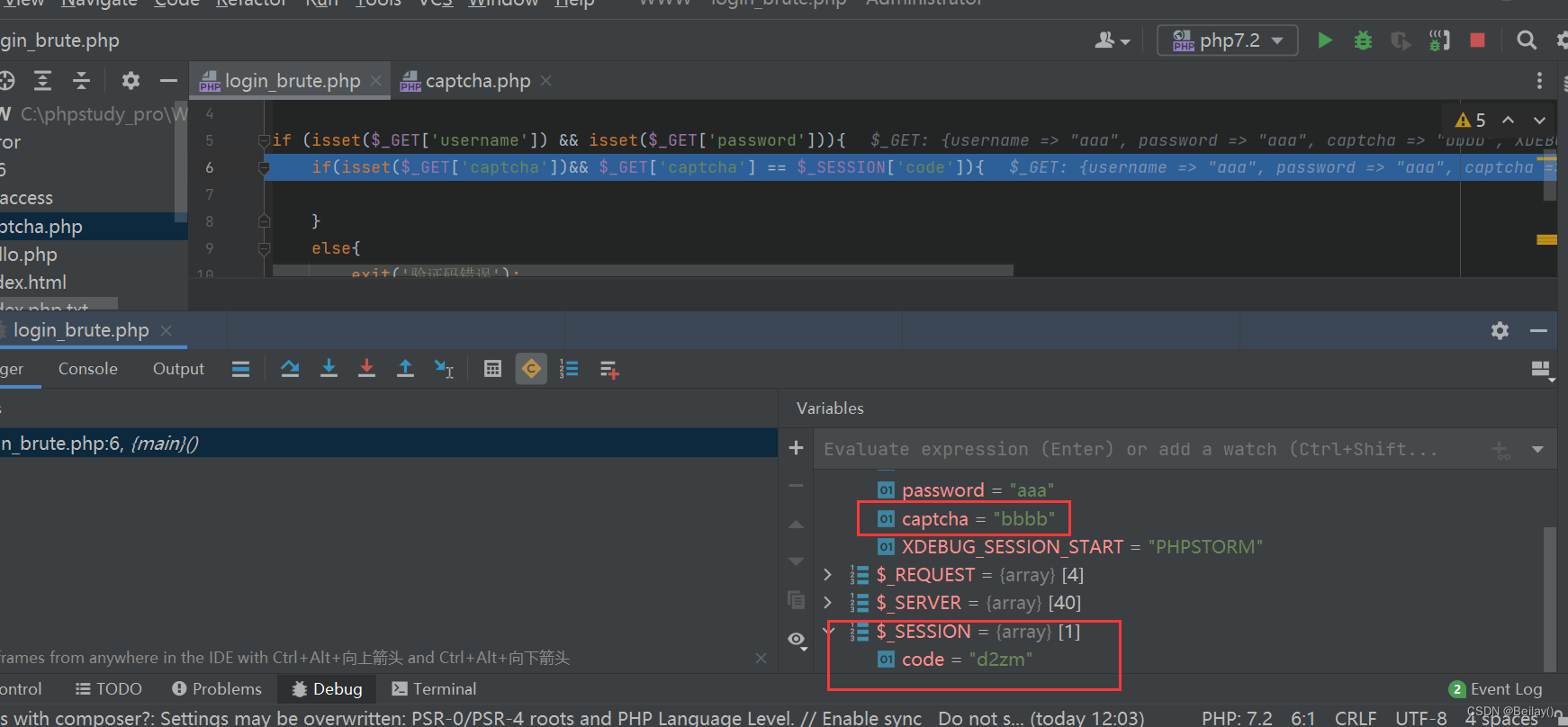
Task: Open the TODO tool window
Action: click(108, 689)
